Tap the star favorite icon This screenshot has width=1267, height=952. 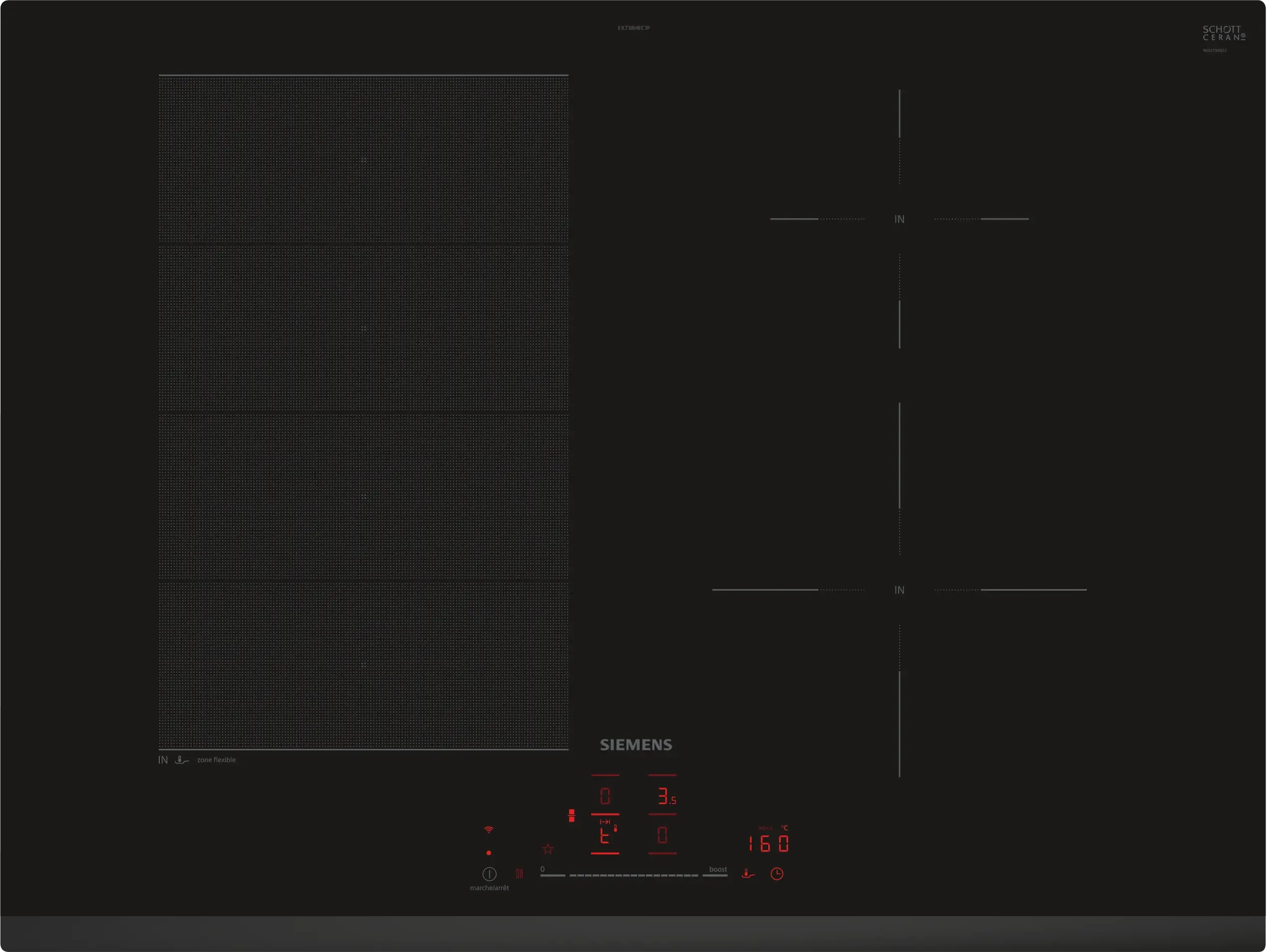[x=548, y=849]
